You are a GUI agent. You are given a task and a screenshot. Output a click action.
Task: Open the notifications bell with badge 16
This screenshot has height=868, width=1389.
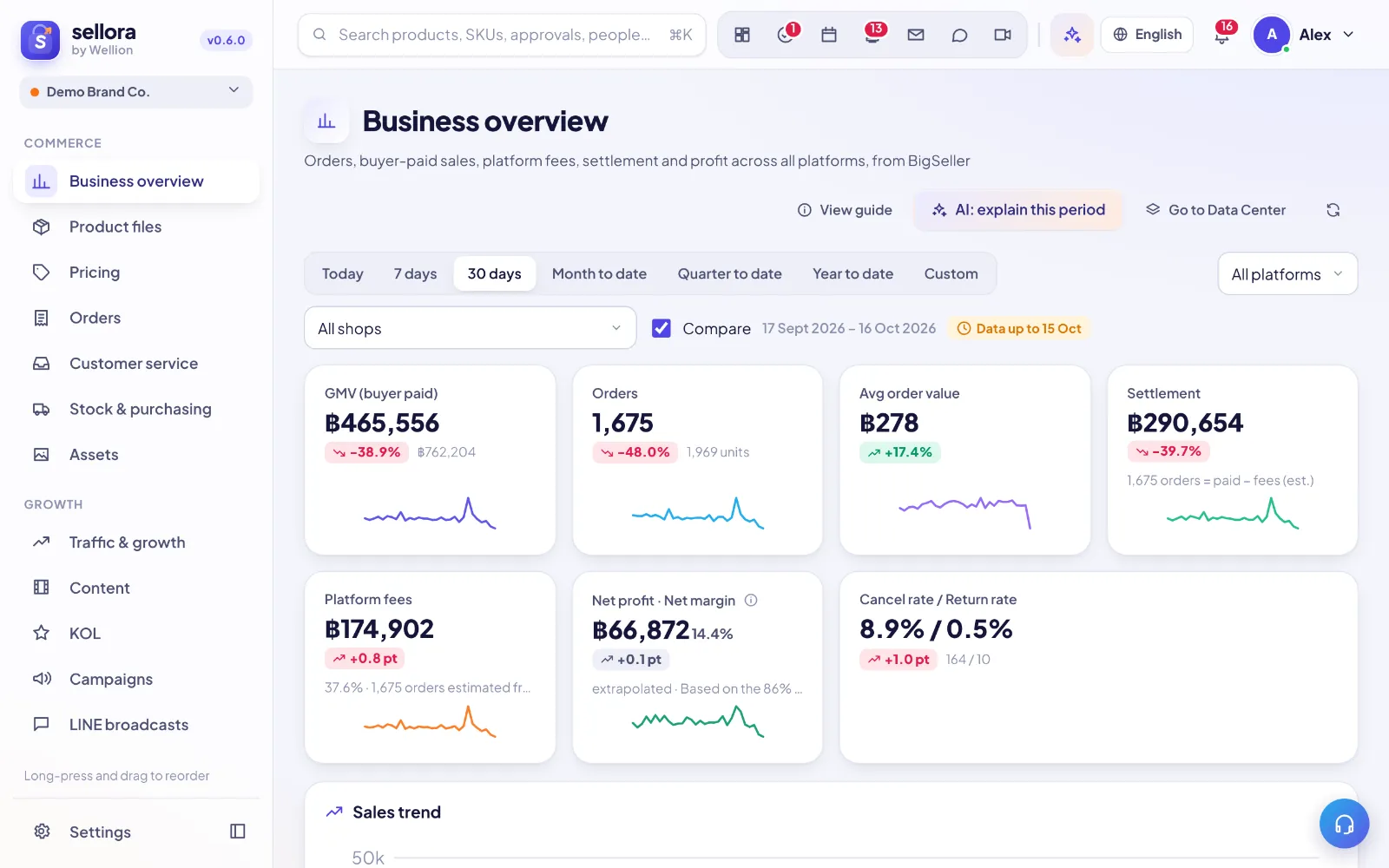(x=1222, y=35)
